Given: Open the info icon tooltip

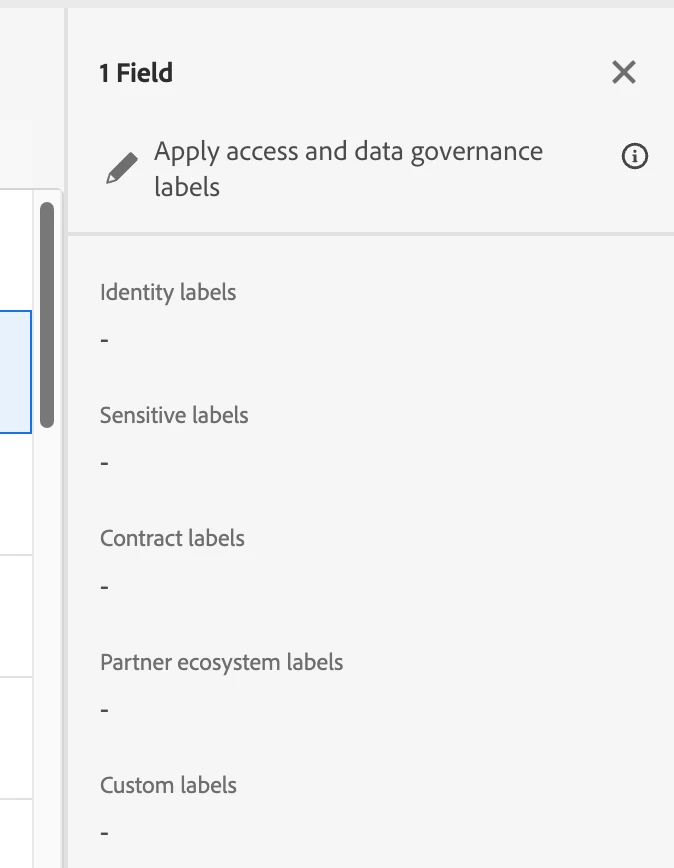Looking at the screenshot, I should tap(635, 157).
